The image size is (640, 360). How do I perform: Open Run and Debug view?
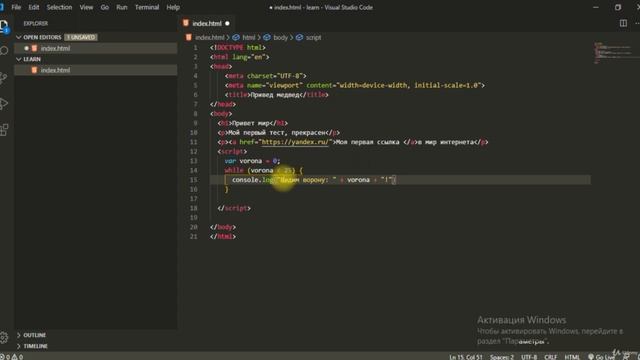pyautogui.click(x=4, y=104)
